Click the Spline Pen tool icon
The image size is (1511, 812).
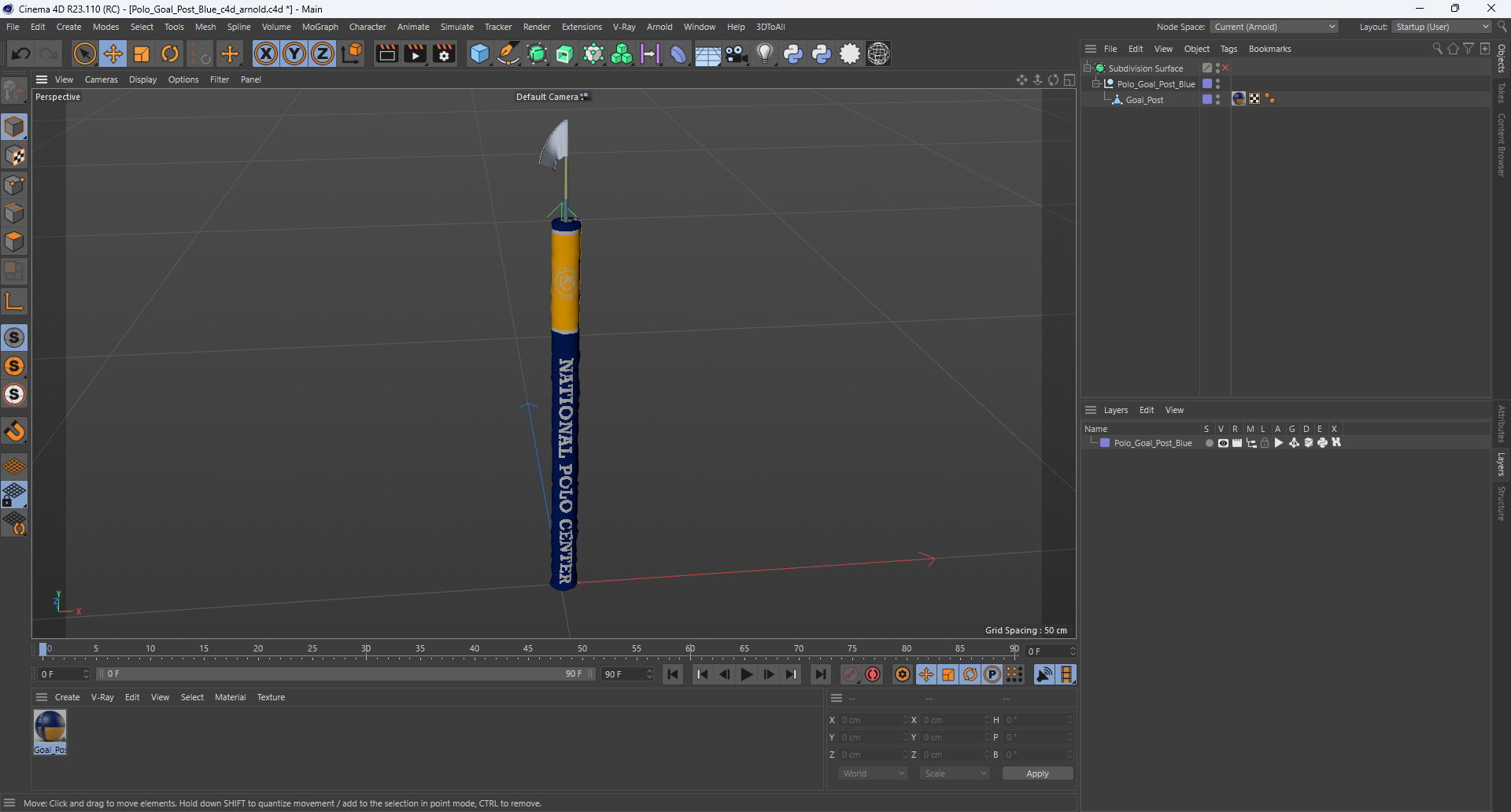(508, 54)
